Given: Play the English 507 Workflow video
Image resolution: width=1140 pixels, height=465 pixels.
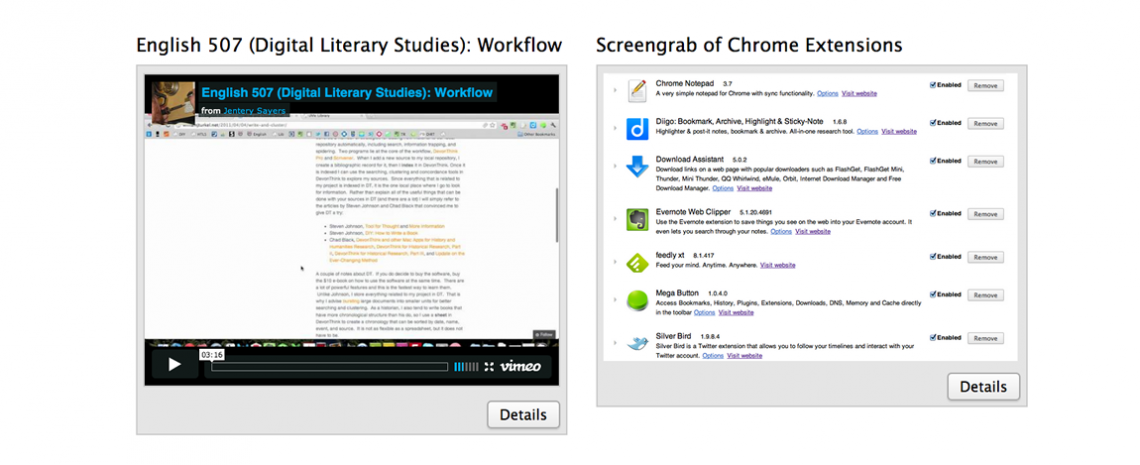Looking at the screenshot, I should (174, 365).
